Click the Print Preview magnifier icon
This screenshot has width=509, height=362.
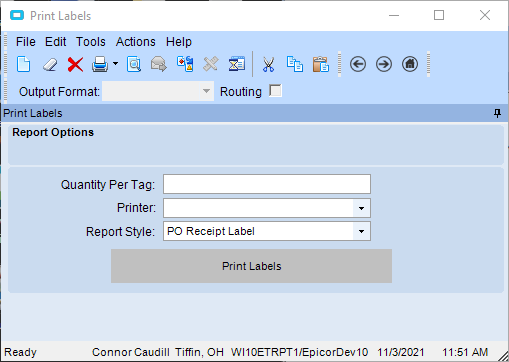tap(134, 64)
